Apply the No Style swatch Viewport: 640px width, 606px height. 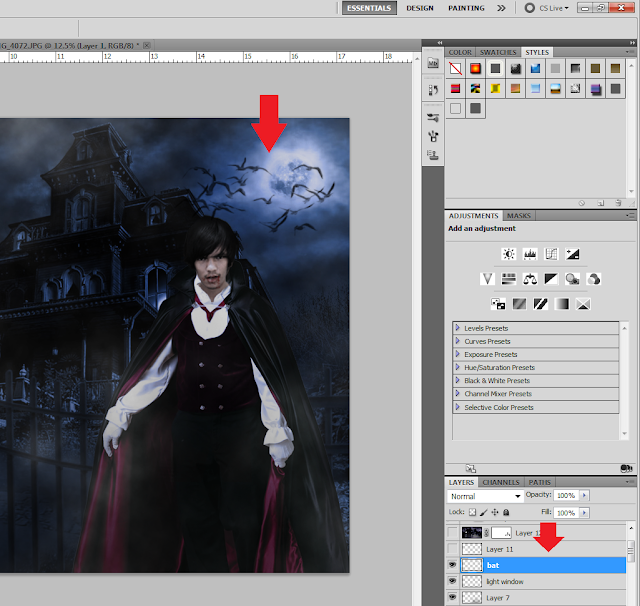[456, 68]
